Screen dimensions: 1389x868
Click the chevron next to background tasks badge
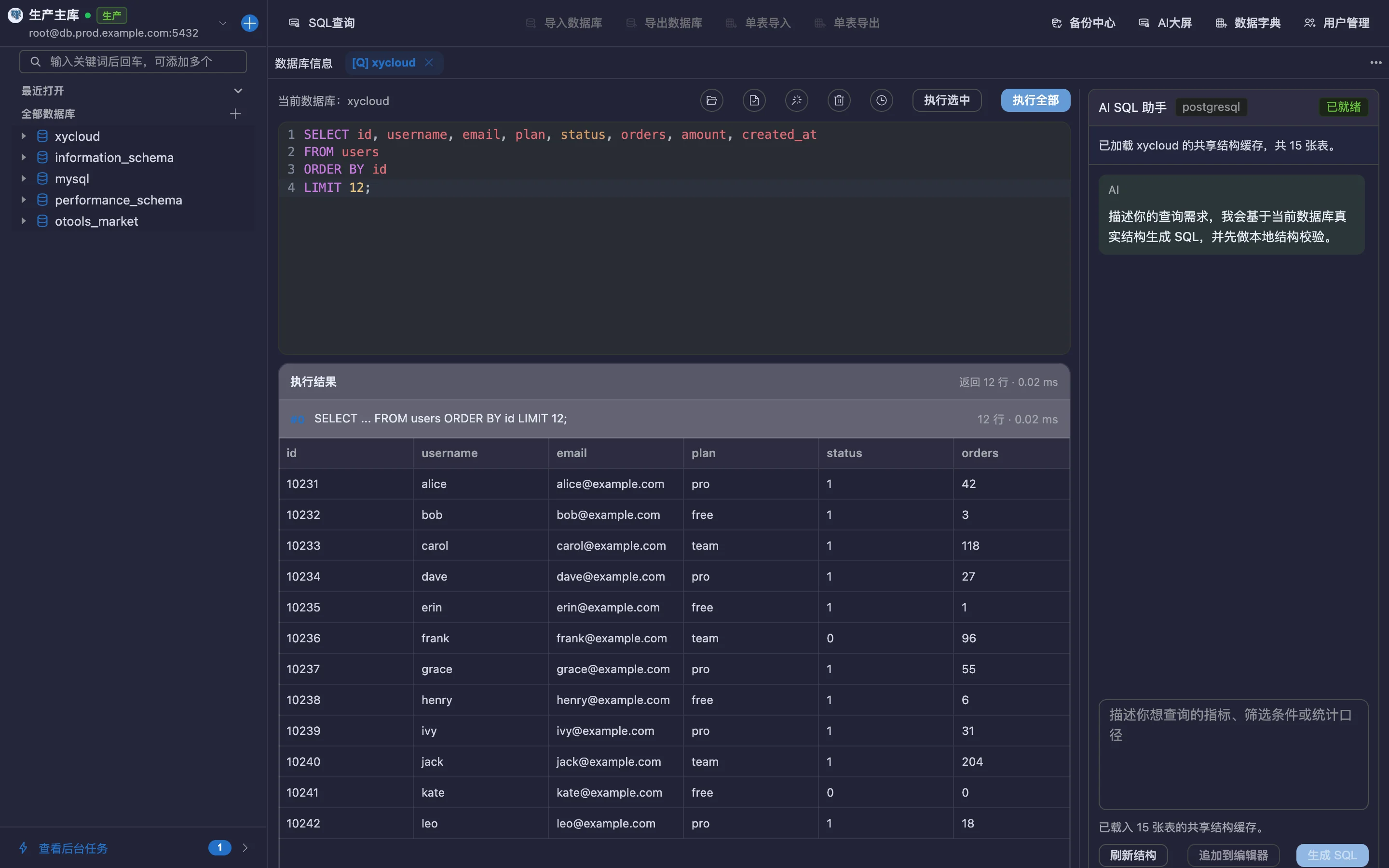[x=245, y=848]
